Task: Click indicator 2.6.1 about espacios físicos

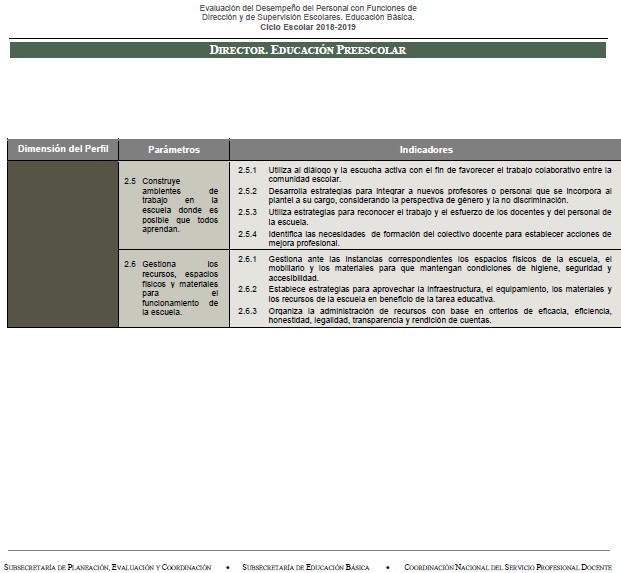Action: tap(425, 268)
